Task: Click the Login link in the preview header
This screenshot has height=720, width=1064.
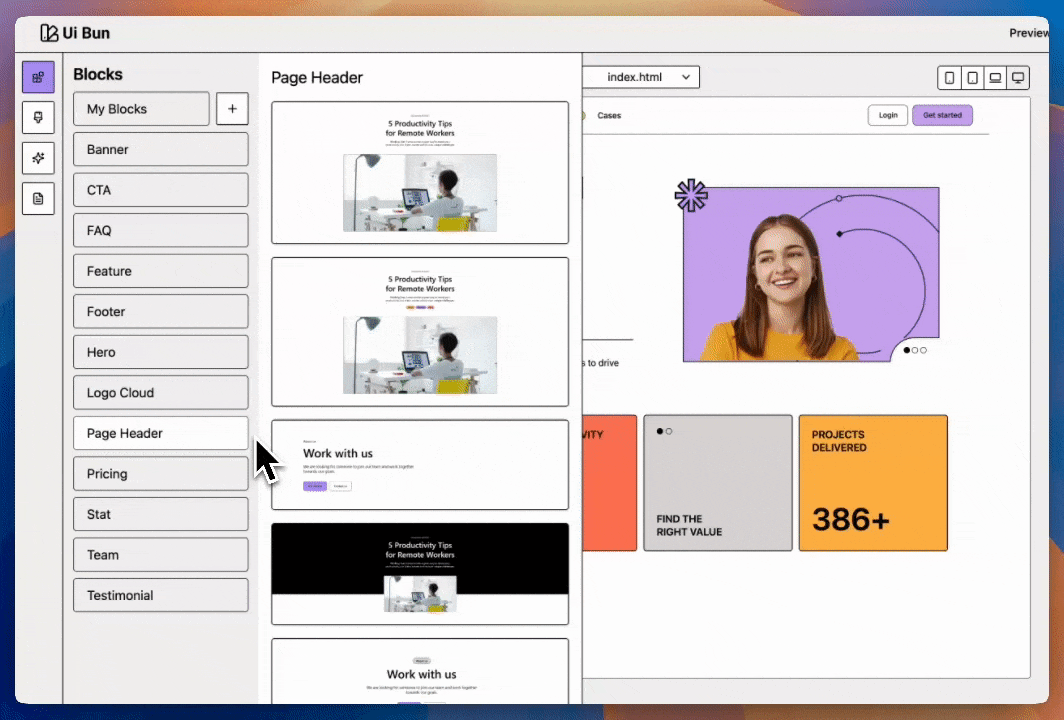Action: (887, 115)
